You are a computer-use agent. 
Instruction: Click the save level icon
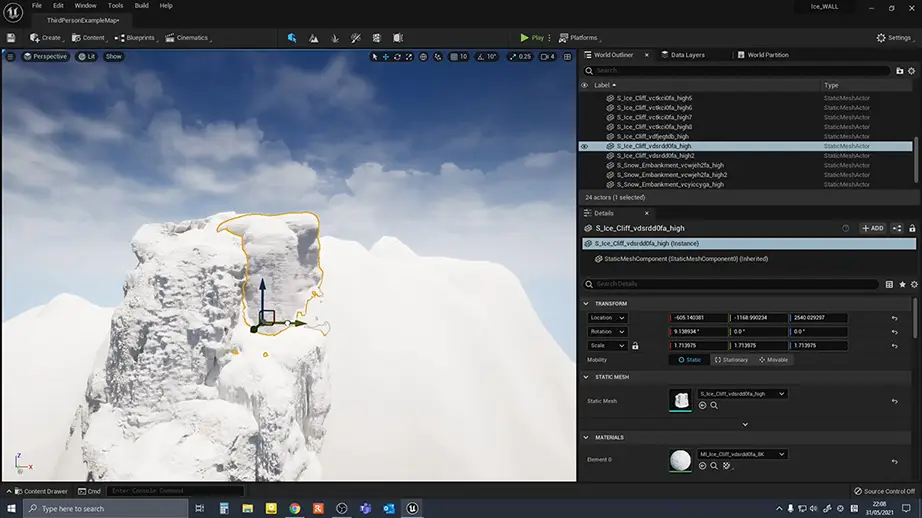[11, 38]
